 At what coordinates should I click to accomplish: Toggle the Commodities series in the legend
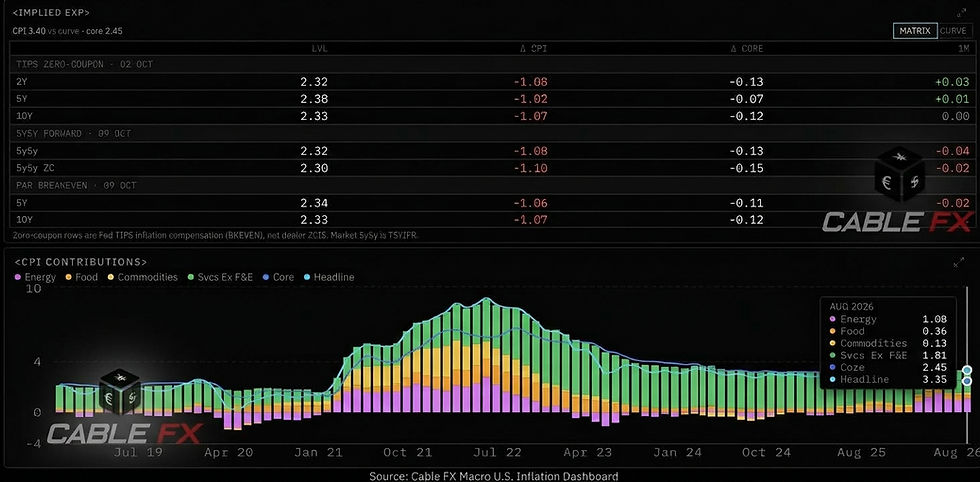(142, 277)
